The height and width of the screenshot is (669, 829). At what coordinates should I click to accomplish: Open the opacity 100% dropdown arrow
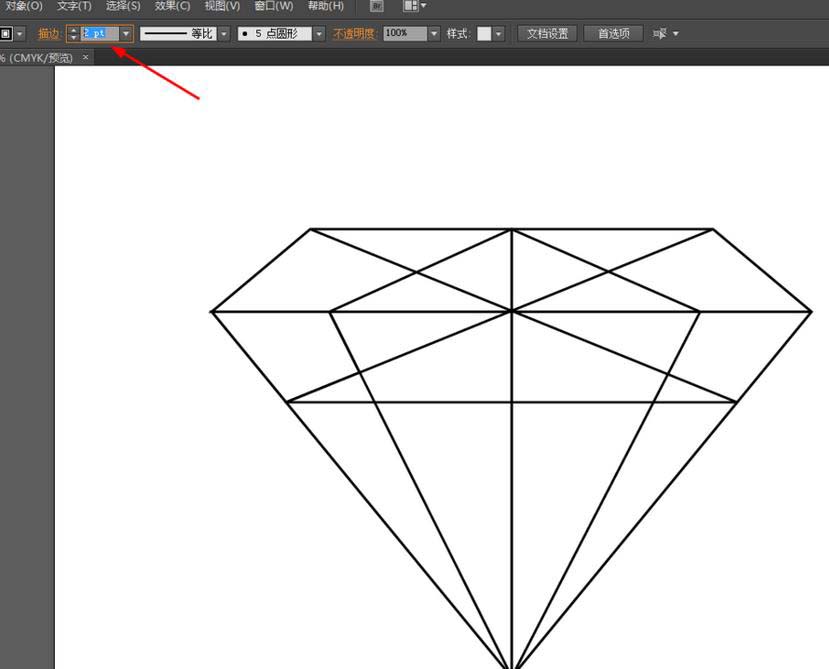click(x=434, y=34)
